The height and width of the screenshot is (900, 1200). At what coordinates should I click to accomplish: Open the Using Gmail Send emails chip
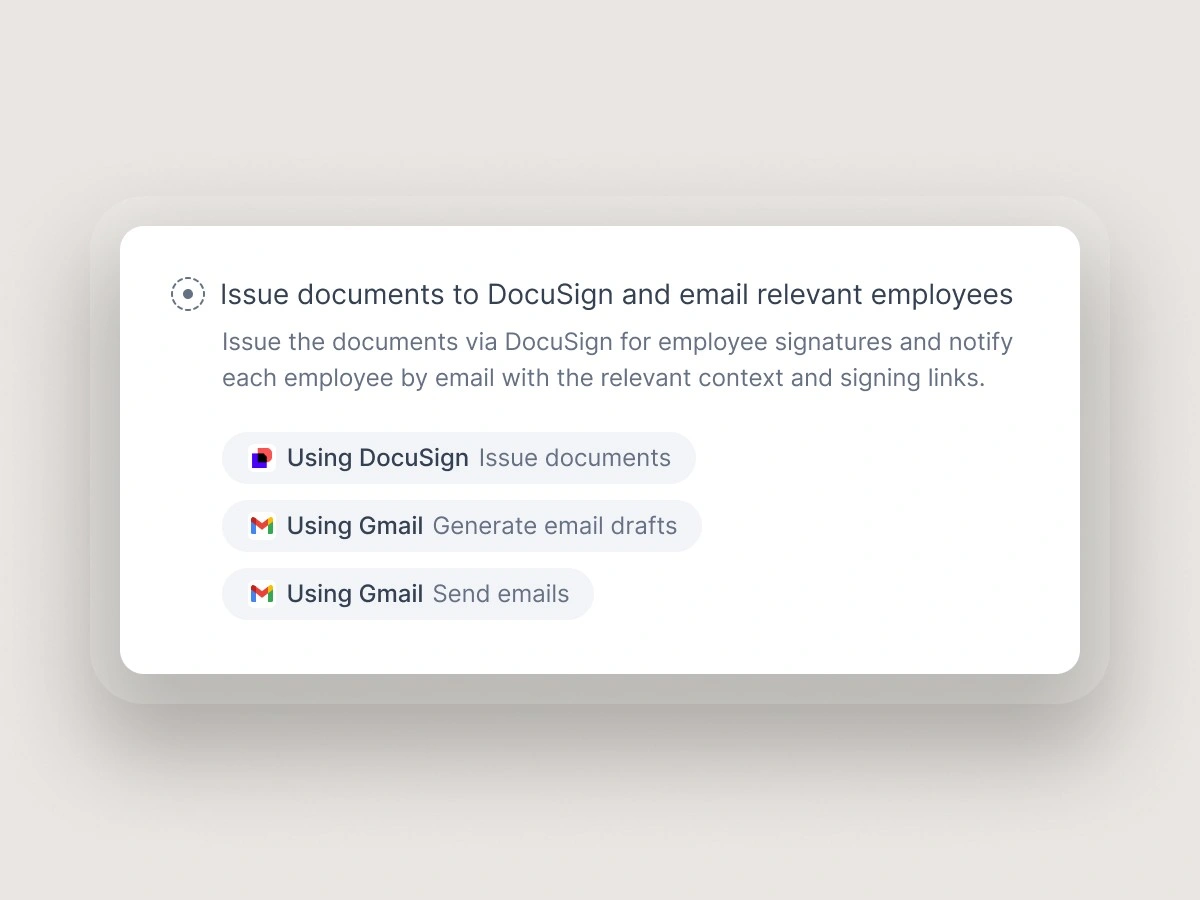point(408,594)
